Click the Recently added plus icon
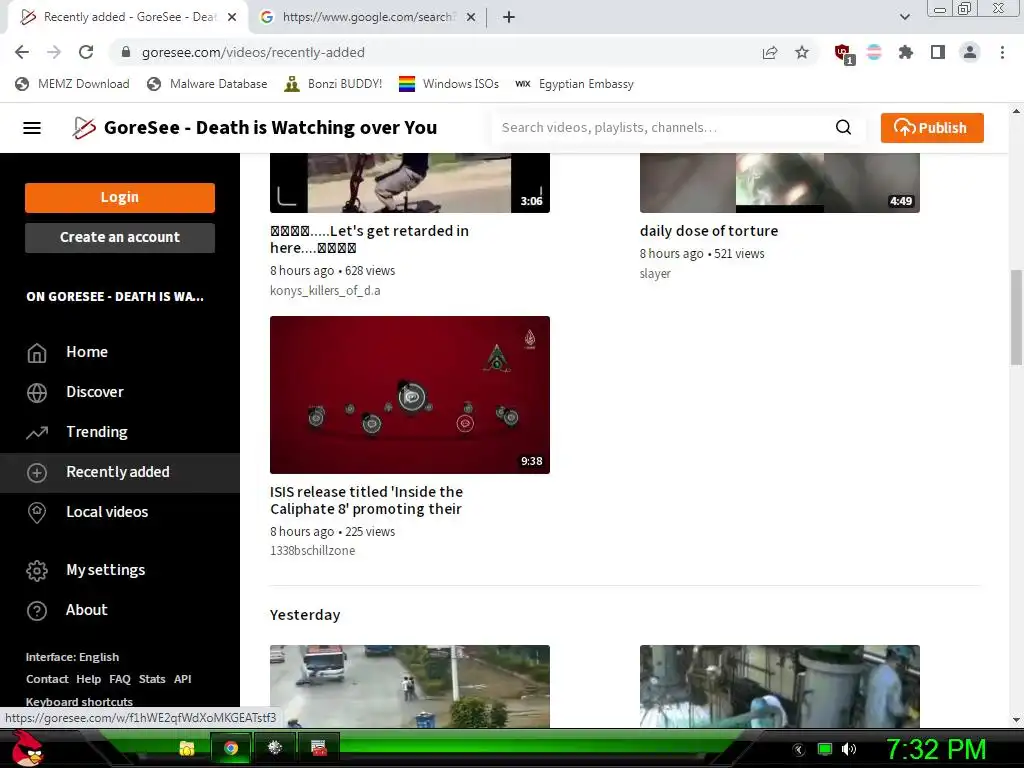Viewport: 1024px width, 768px height. pyautogui.click(x=37, y=473)
